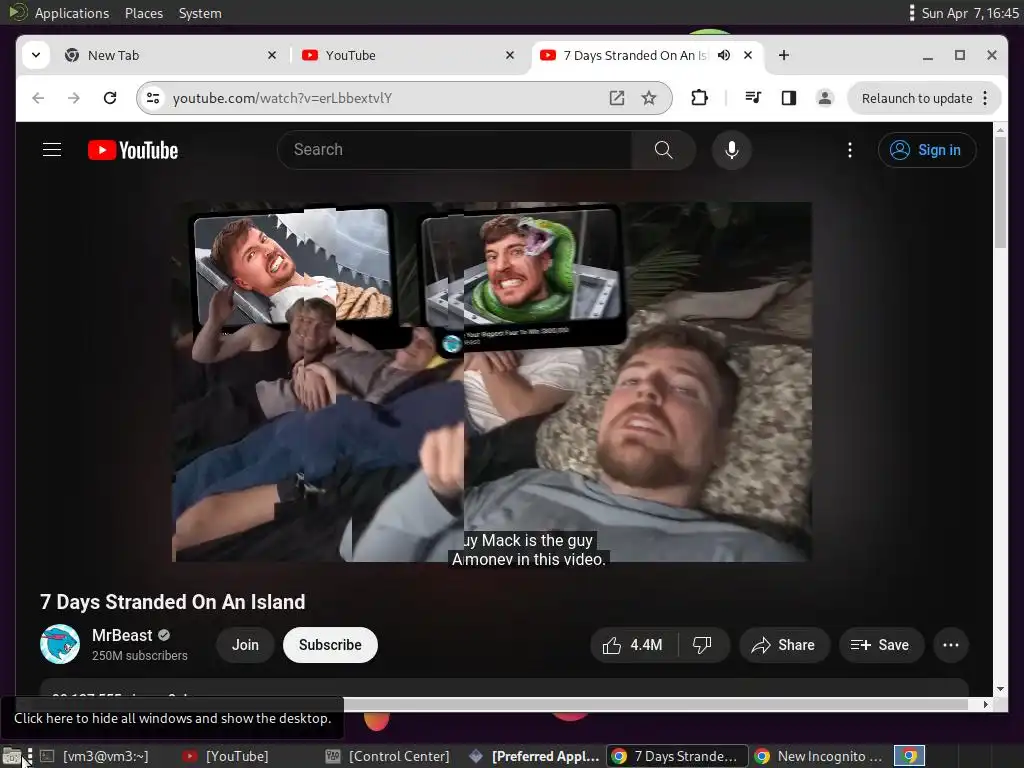Open media controls icon in toolbar
The image size is (1024, 768).
752,98
